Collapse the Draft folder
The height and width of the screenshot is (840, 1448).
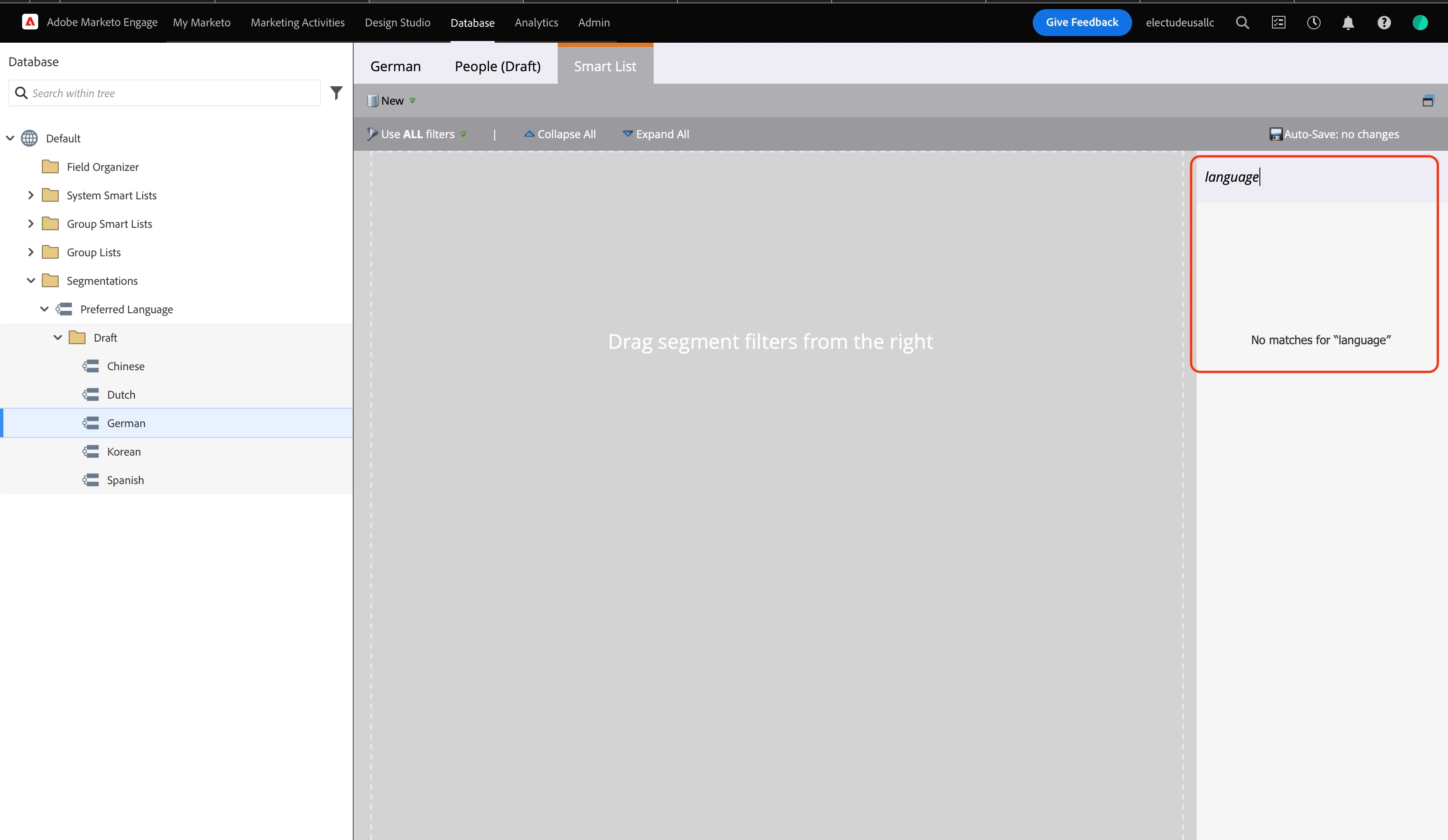[57, 338]
